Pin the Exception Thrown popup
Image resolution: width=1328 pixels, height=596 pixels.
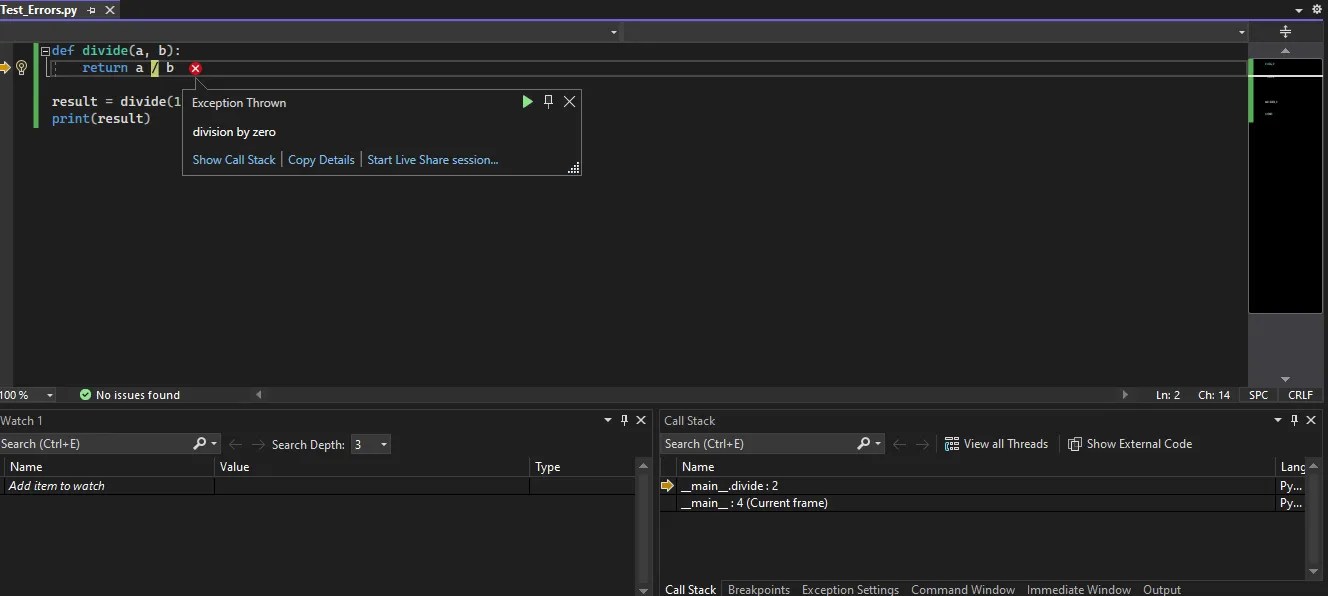pyautogui.click(x=548, y=101)
